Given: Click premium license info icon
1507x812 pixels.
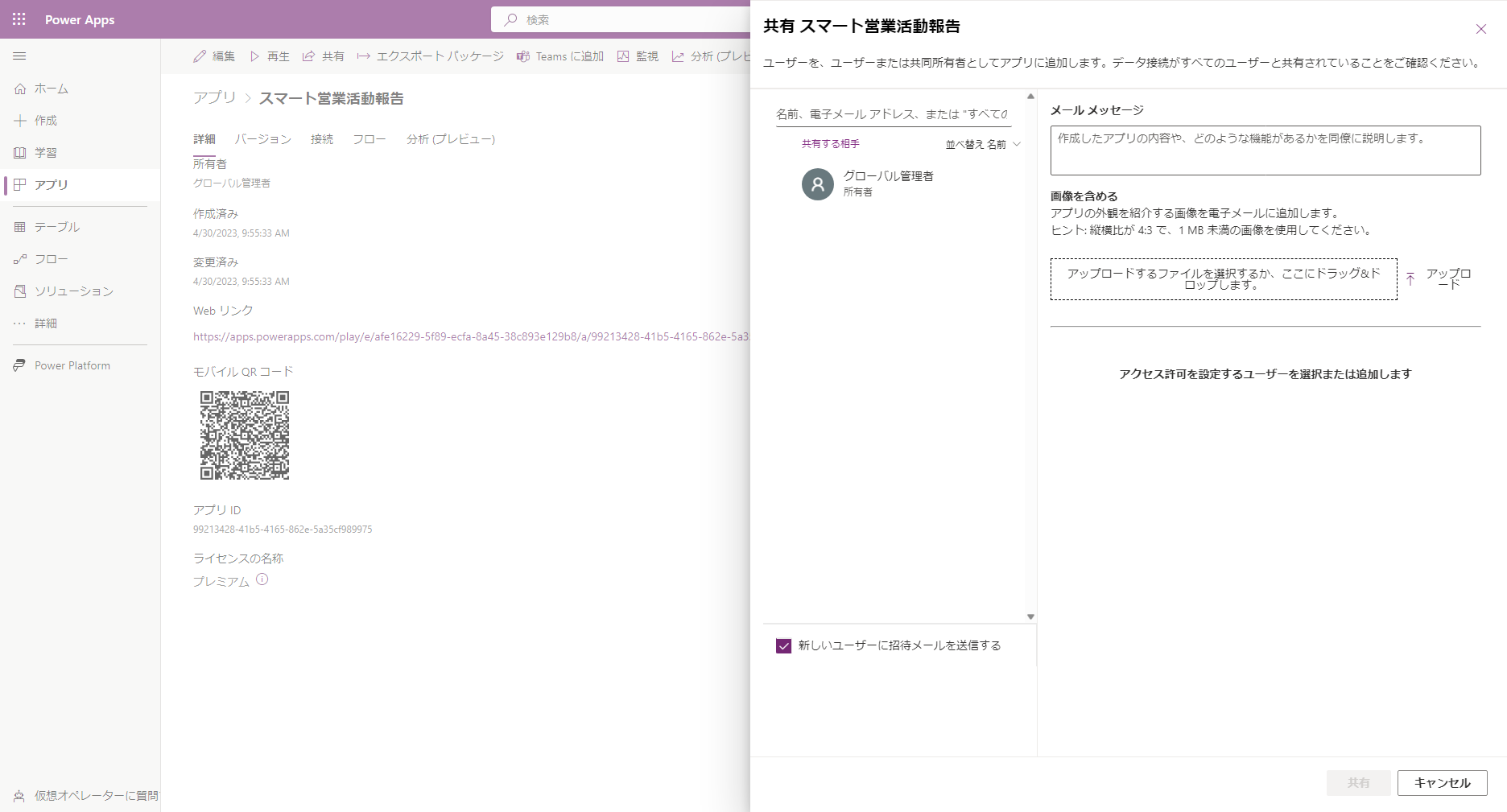Looking at the screenshot, I should click(262, 579).
